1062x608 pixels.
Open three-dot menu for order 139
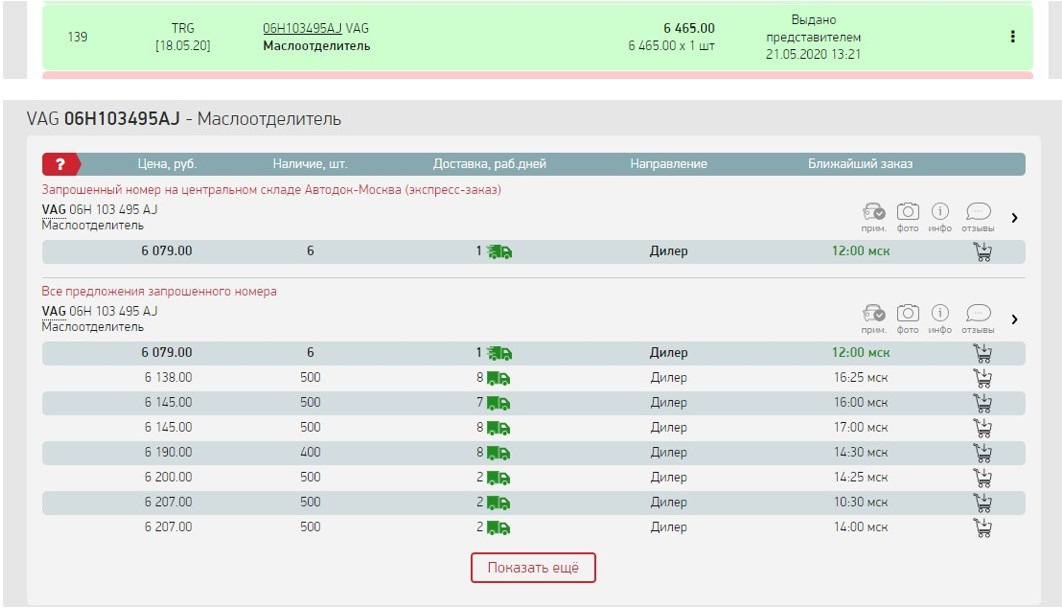click(x=1012, y=37)
